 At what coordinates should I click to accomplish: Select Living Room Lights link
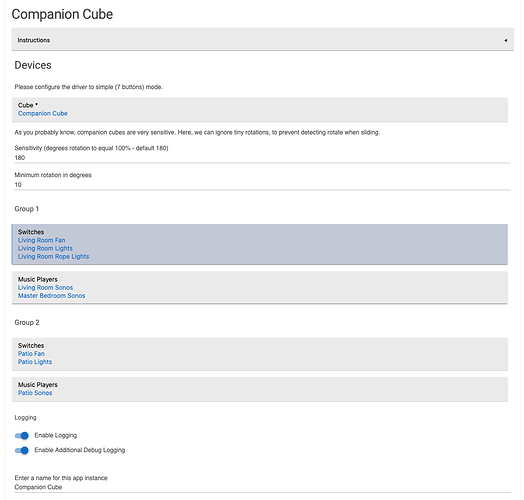coord(45,248)
